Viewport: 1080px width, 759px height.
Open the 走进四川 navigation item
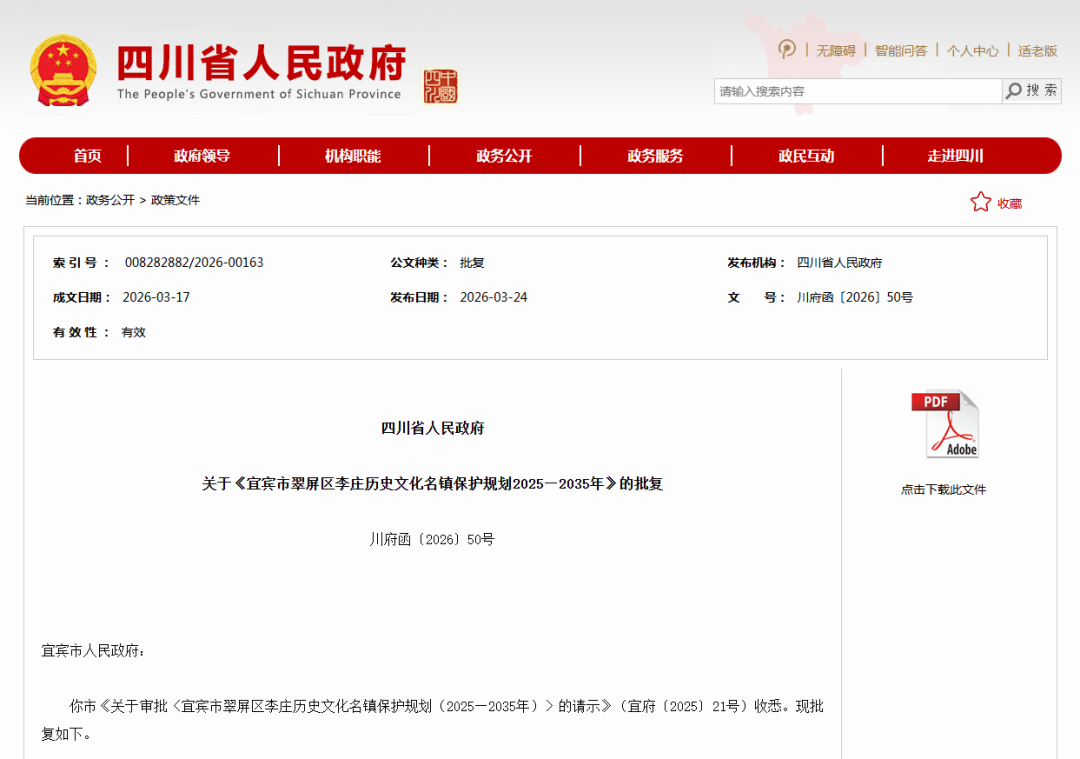point(955,156)
